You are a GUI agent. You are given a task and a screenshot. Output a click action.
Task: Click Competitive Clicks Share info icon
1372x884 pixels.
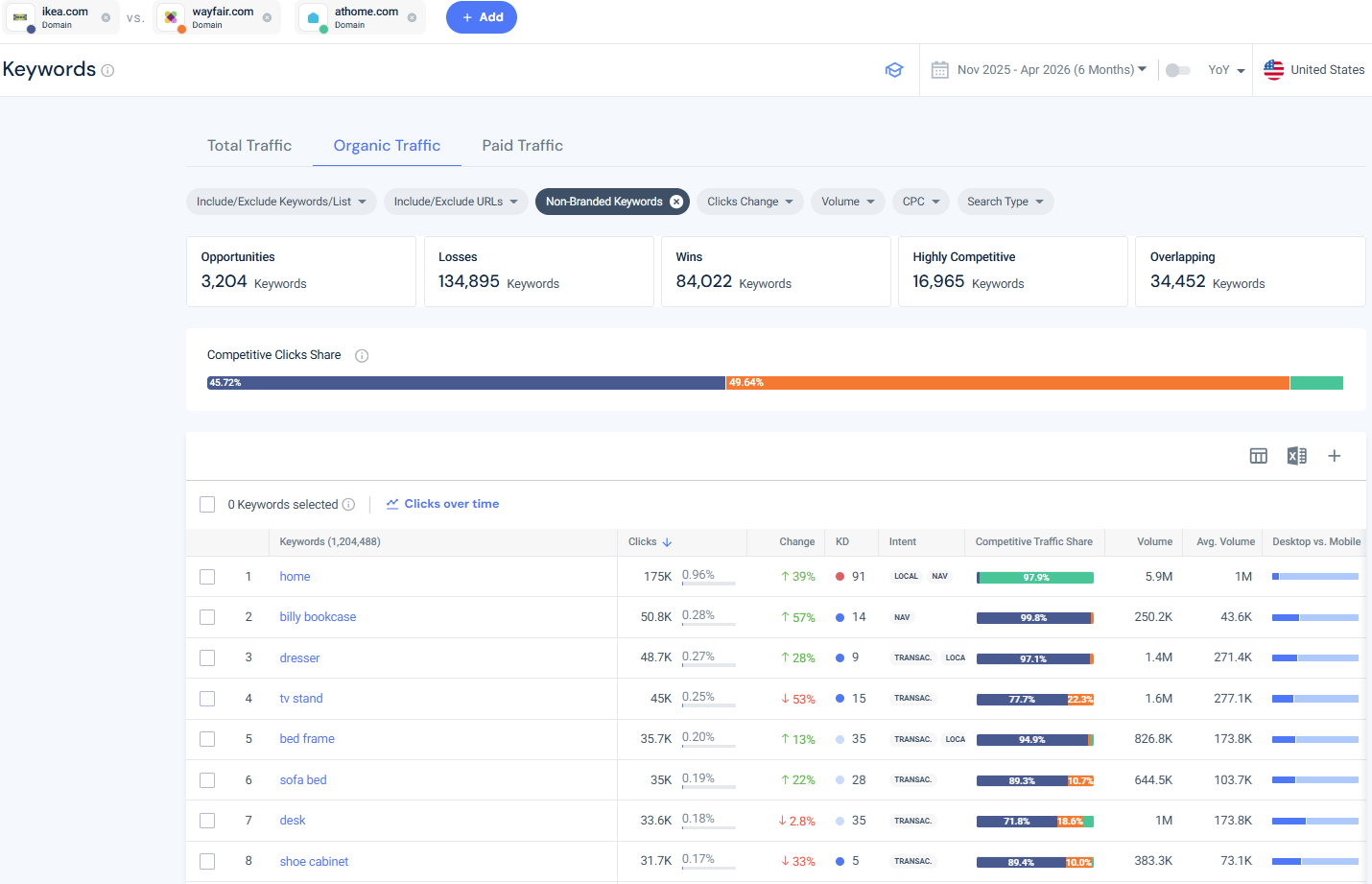click(362, 356)
